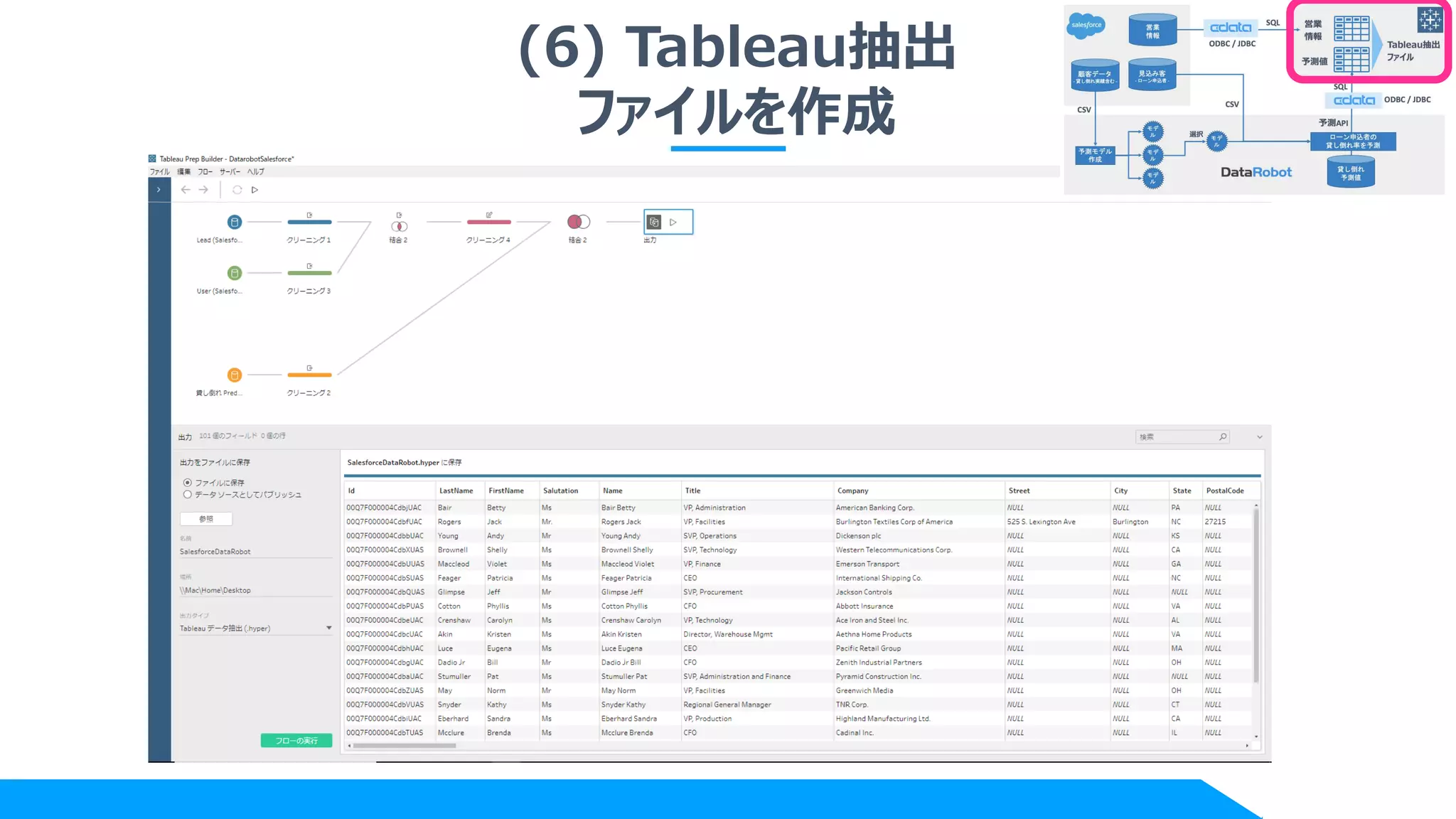Select the green クリーニング 3 step bar
This screenshot has height=819, width=1456.
tap(309, 273)
